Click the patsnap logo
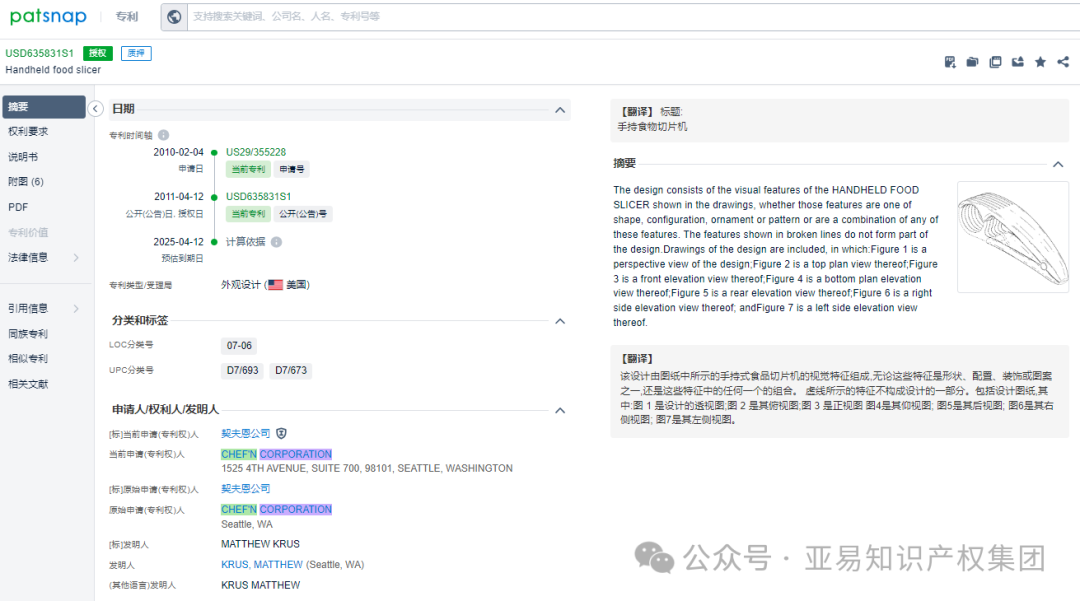 tap(48, 17)
